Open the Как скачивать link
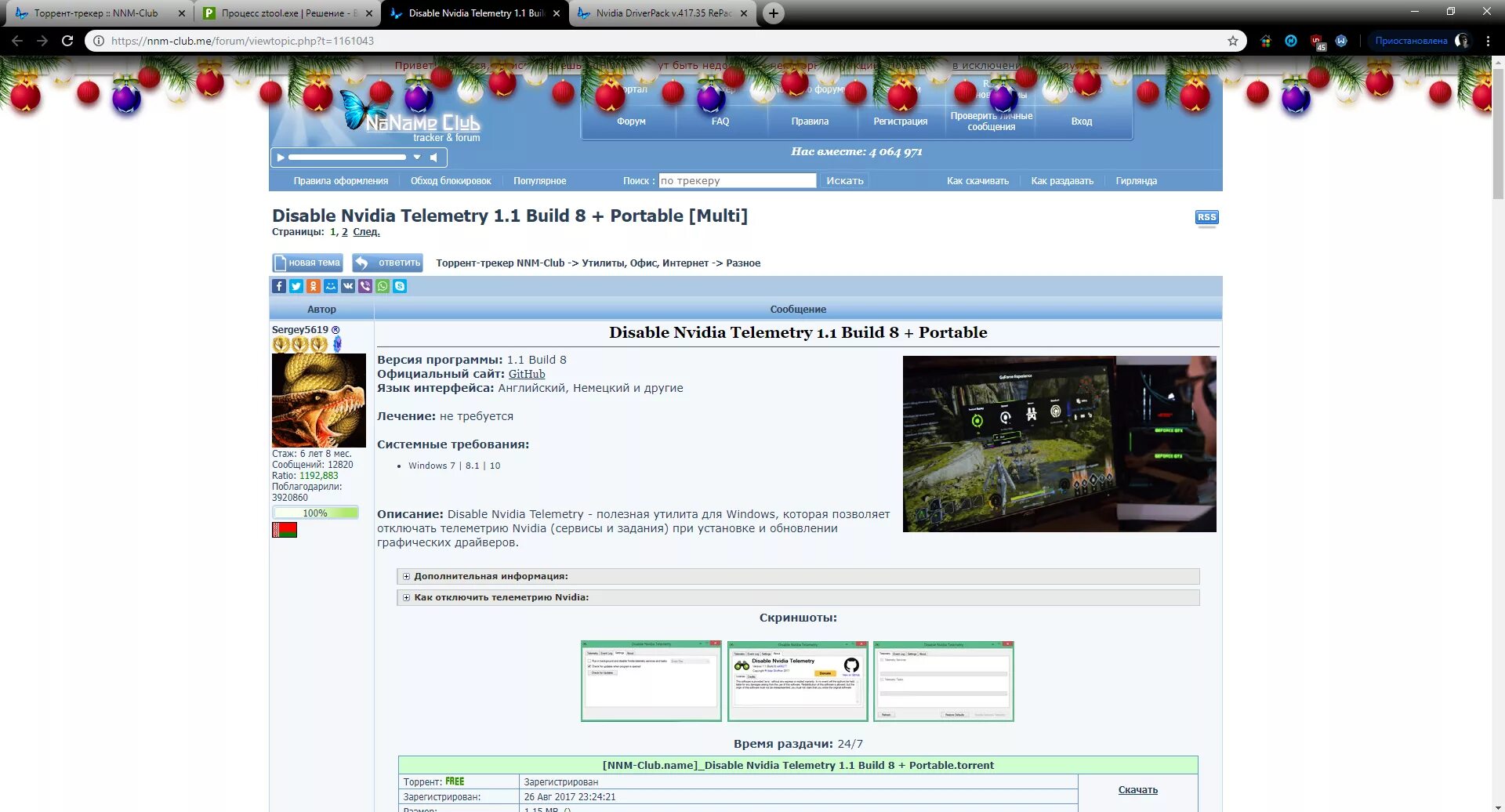 977,181
